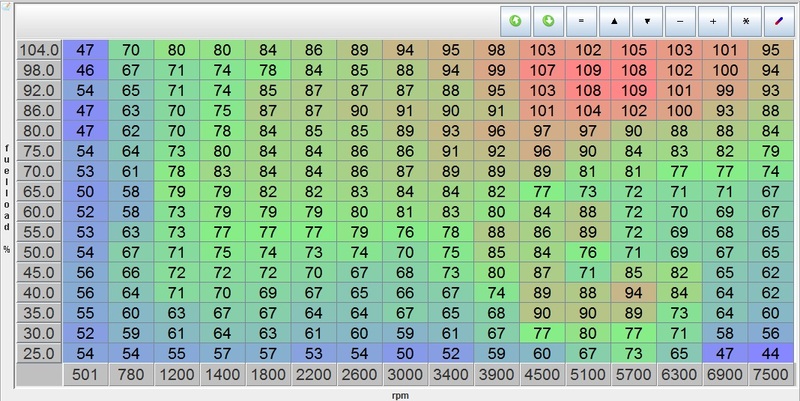Select the 1800 rpm column header
The height and width of the screenshot is (401, 800).
[x=268, y=375]
